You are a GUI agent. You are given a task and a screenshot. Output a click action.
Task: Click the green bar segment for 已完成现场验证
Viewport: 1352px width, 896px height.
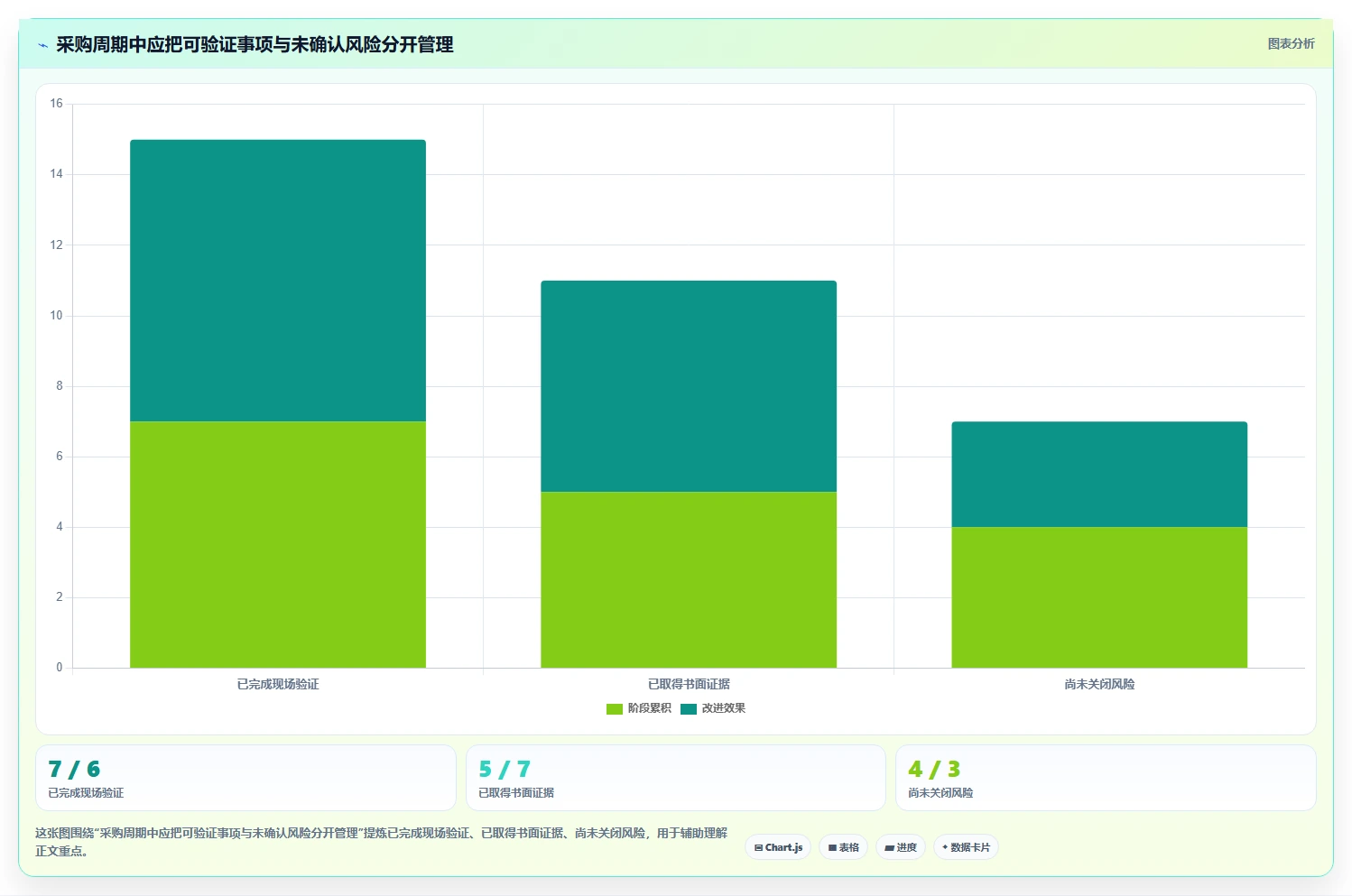pyautogui.click(x=278, y=545)
